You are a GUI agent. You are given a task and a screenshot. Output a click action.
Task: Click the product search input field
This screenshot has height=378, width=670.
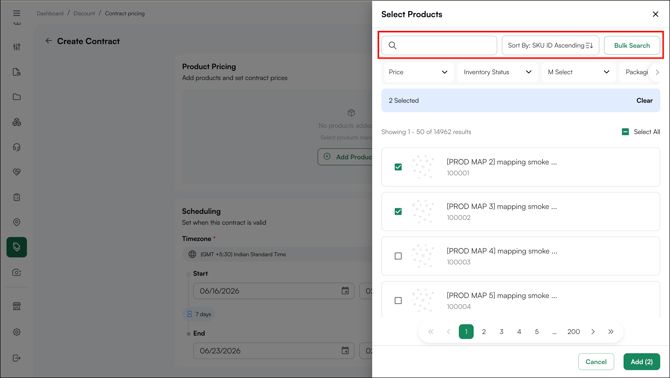coord(439,45)
